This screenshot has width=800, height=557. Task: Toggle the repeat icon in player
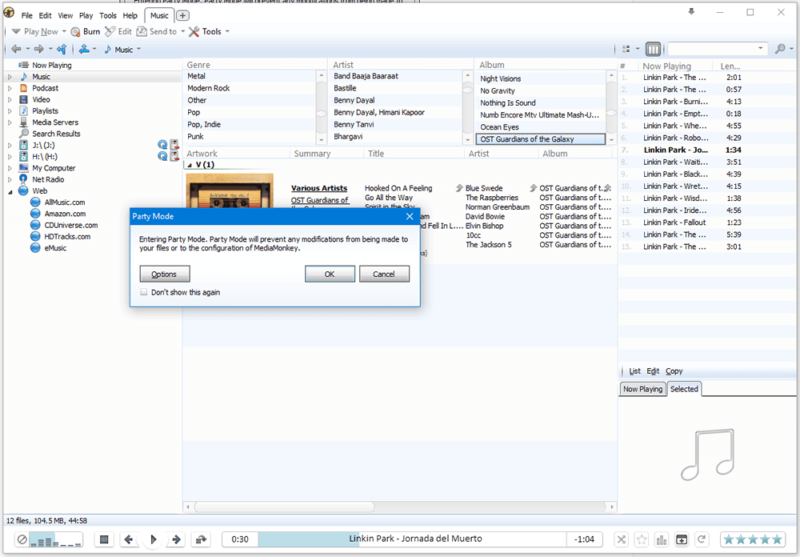tap(702, 539)
